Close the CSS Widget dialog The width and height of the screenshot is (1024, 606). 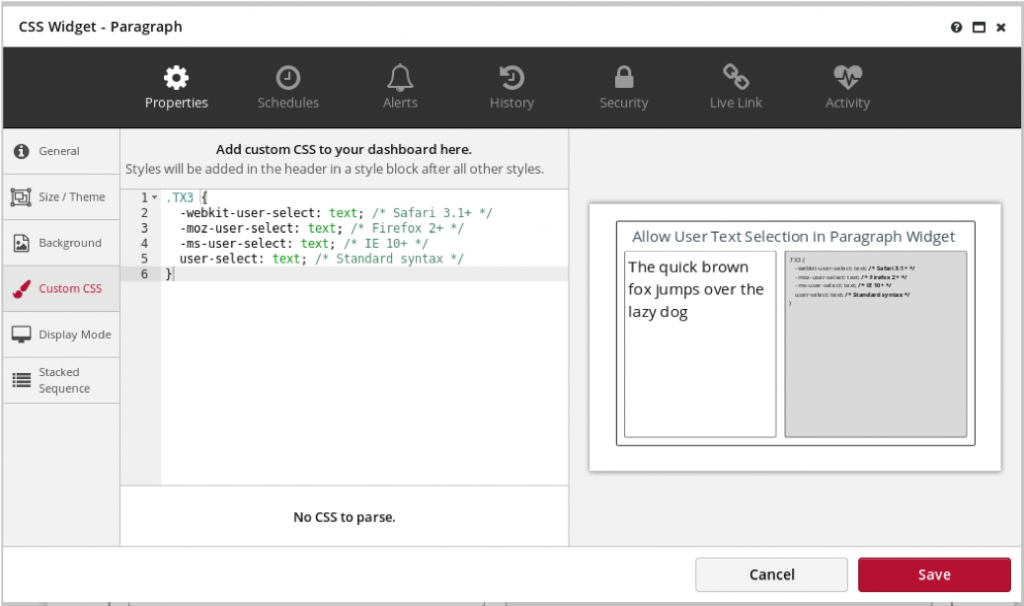[1000, 27]
